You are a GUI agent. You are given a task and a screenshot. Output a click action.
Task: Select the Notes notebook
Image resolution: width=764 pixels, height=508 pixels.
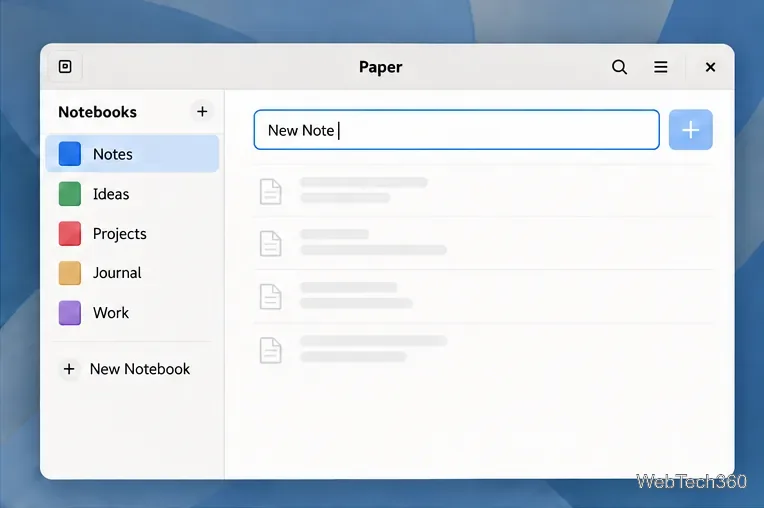coord(132,154)
